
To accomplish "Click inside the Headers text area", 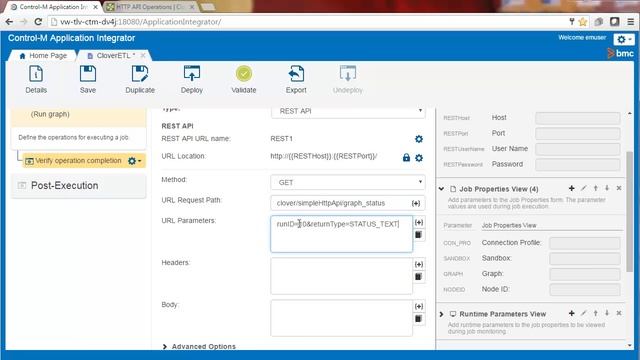I will (341, 276).
